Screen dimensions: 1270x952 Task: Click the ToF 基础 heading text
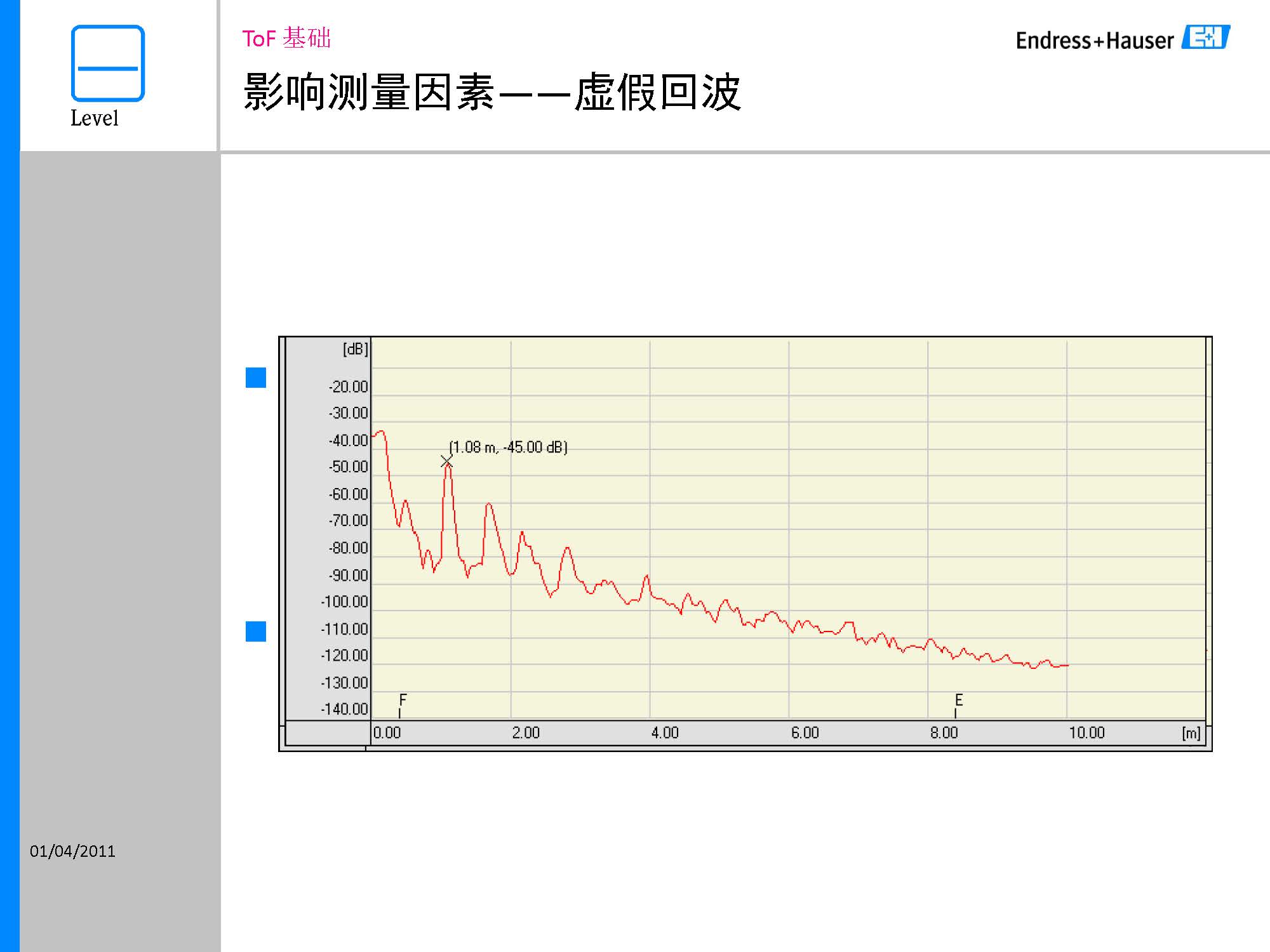[x=286, y=39]
